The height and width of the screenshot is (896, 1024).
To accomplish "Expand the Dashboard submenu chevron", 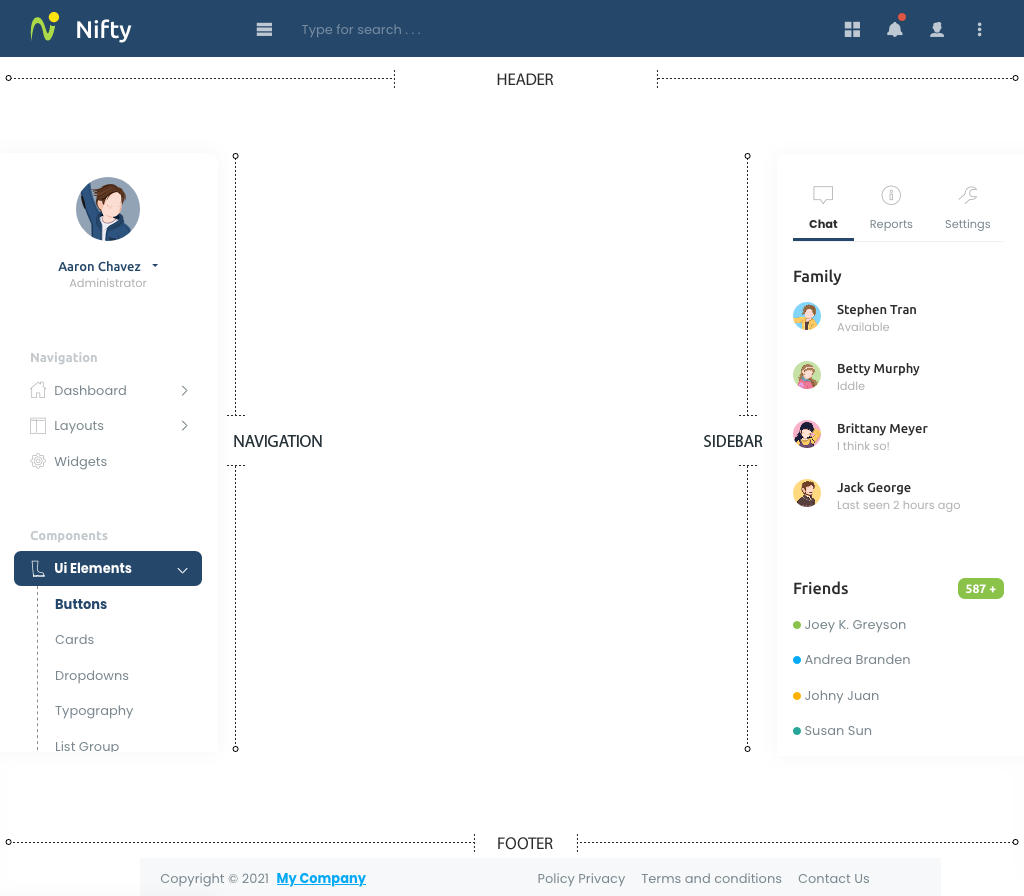I will click(x=185, y=391).
